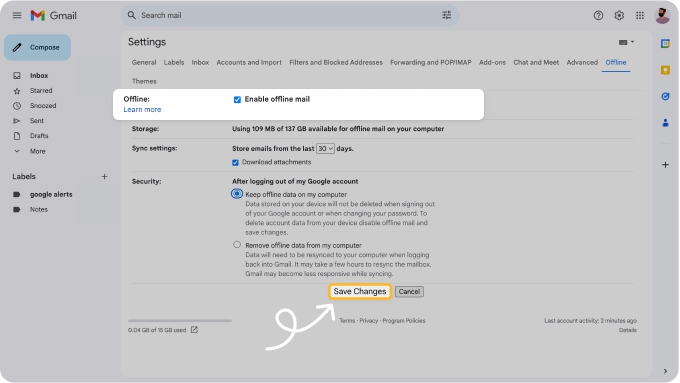
Task: Open the main menu hamburger icon
Action: tap(17, 16)
